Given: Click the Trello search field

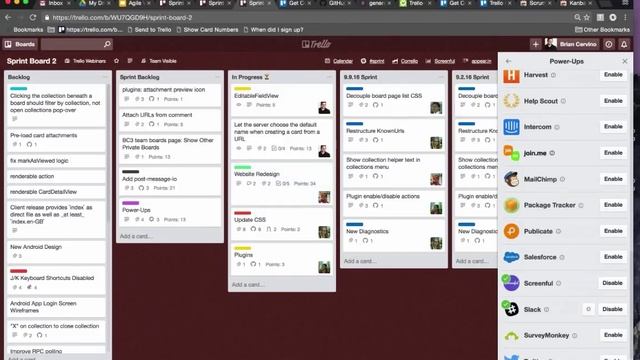Looking at the screenshot, I should (x=76, y=44).
